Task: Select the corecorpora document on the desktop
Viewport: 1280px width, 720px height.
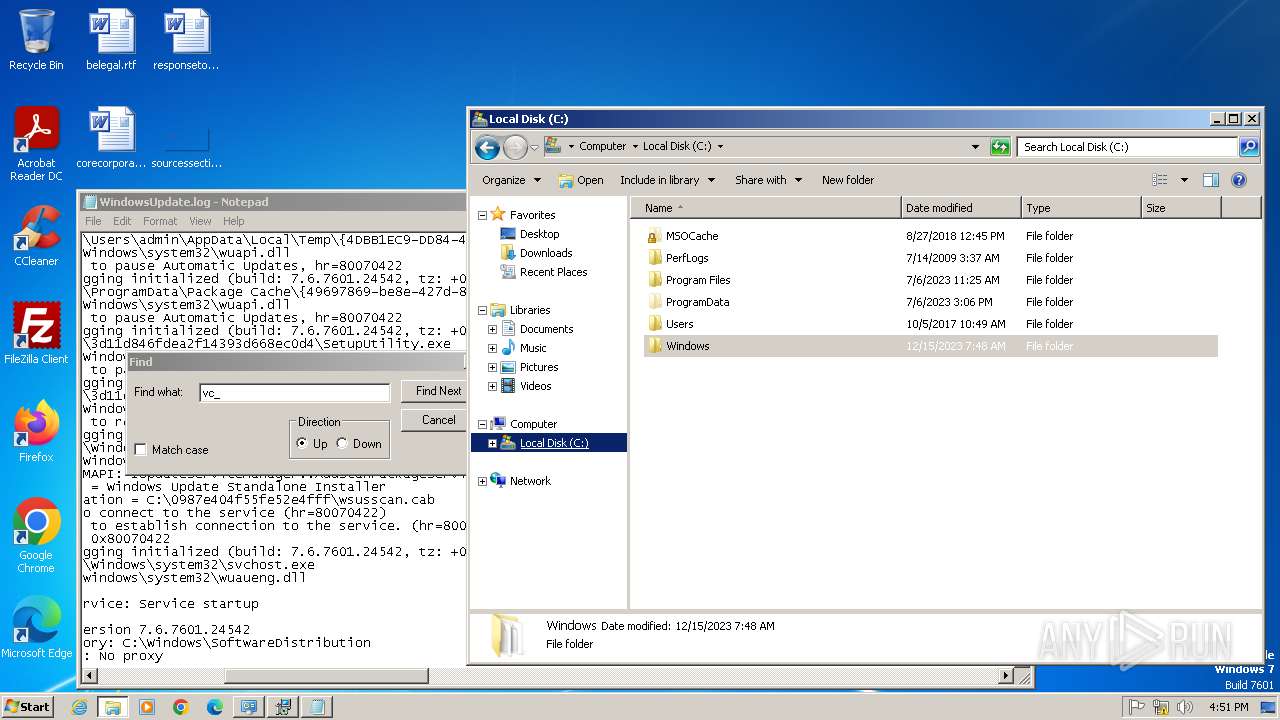Action: click(x=111, y=137)
